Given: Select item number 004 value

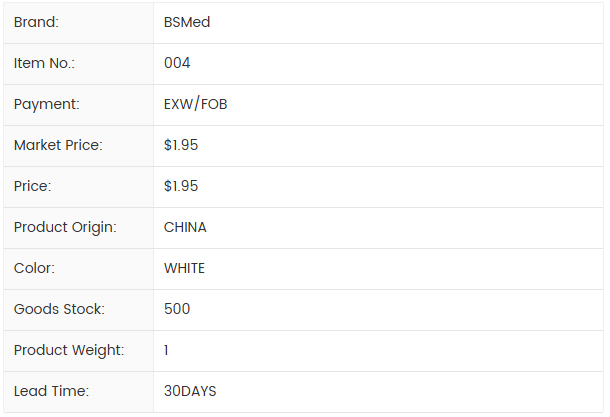Looking at the screenshot, I should point(177,63).
